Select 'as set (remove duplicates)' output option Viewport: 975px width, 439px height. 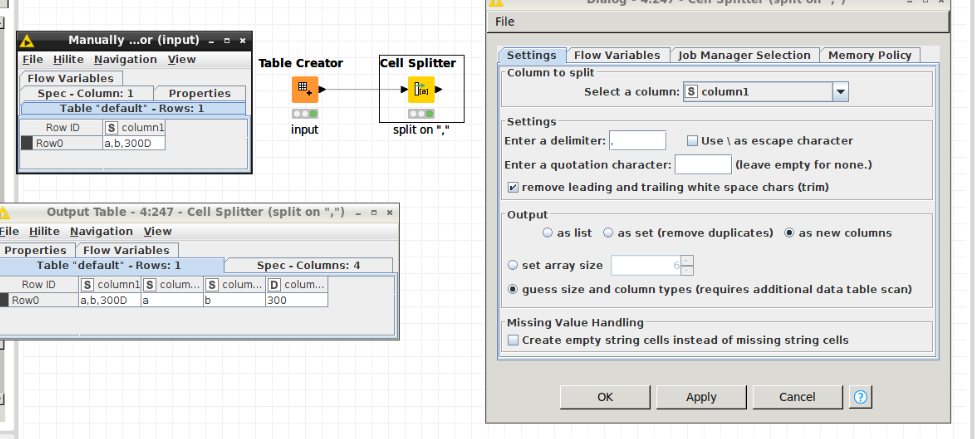click(x=608, y=233)
